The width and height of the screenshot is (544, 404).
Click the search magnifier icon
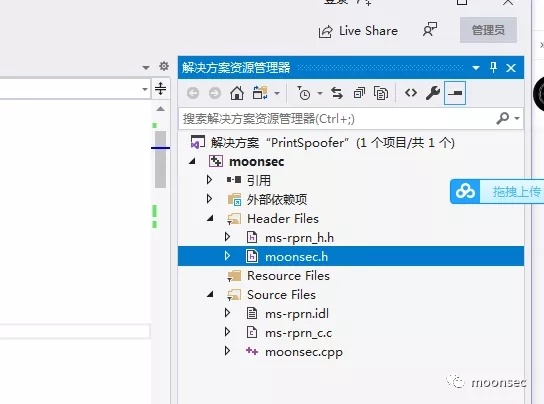pyautogui.click(x=502, y=118)
